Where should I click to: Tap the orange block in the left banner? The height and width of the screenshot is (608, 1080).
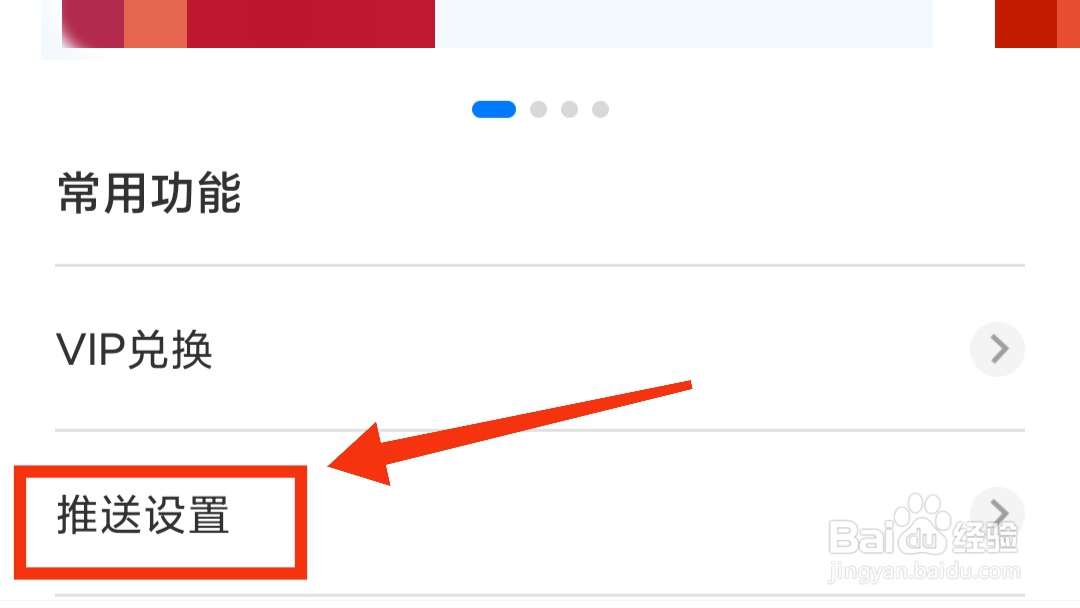coord(156,23)
